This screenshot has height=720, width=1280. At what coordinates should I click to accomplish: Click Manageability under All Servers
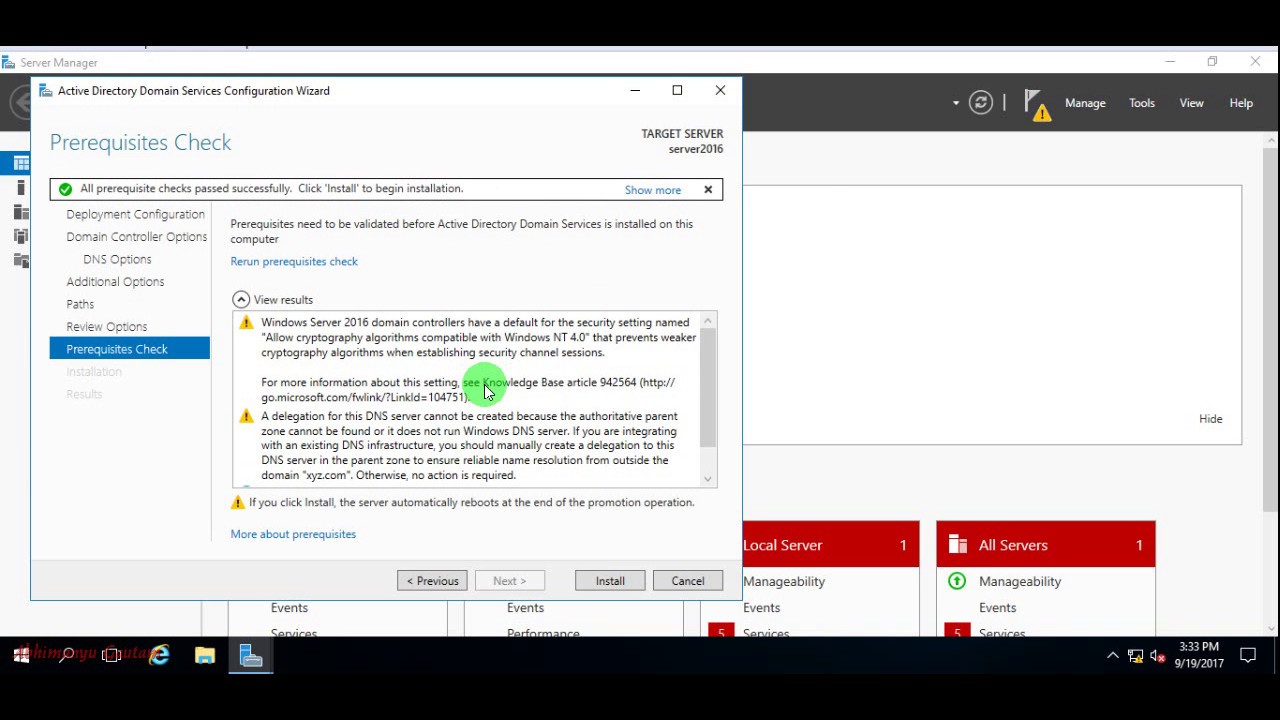coord(1020,581)
